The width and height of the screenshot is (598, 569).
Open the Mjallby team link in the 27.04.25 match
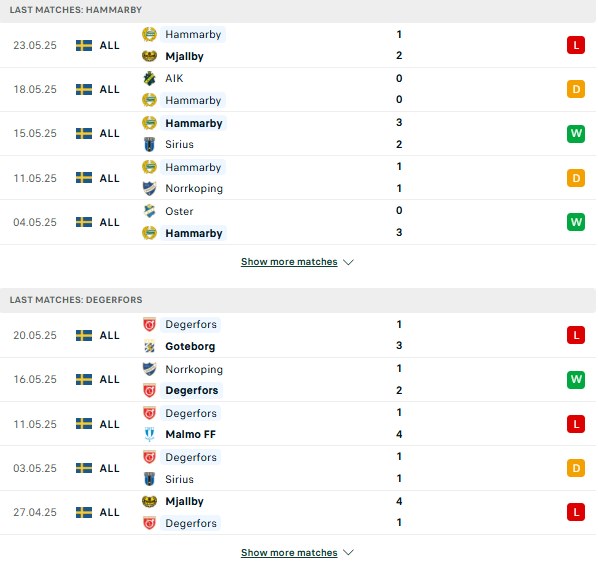(x=184, y=501)
